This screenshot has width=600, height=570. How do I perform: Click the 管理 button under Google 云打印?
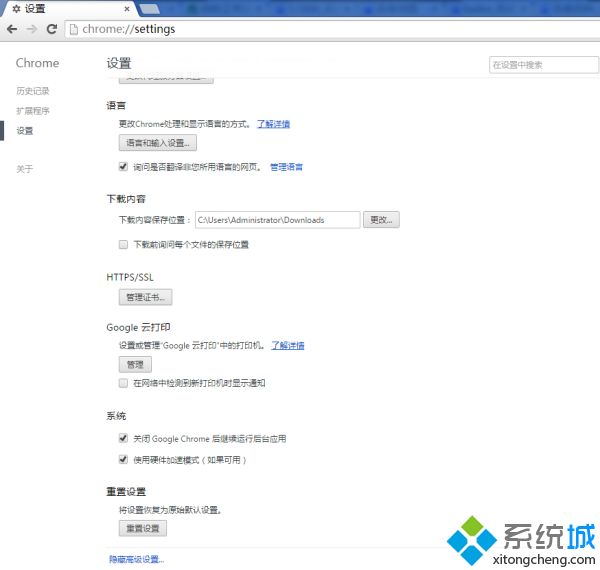tap(135, 364)
